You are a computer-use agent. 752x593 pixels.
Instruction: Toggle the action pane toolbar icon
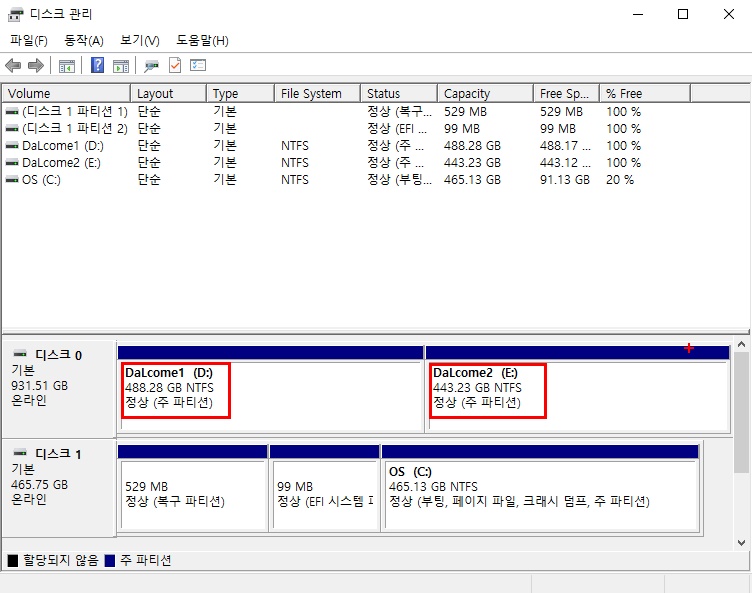[121, 66]
